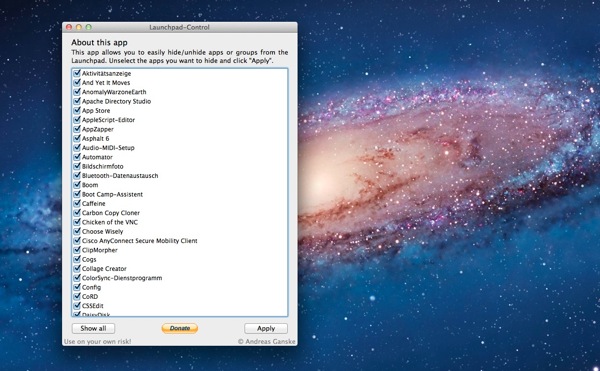The image size is (600, 371).
Task: Uncheck Carbon Copy Cloner checkbox
Action: (77, 213)
